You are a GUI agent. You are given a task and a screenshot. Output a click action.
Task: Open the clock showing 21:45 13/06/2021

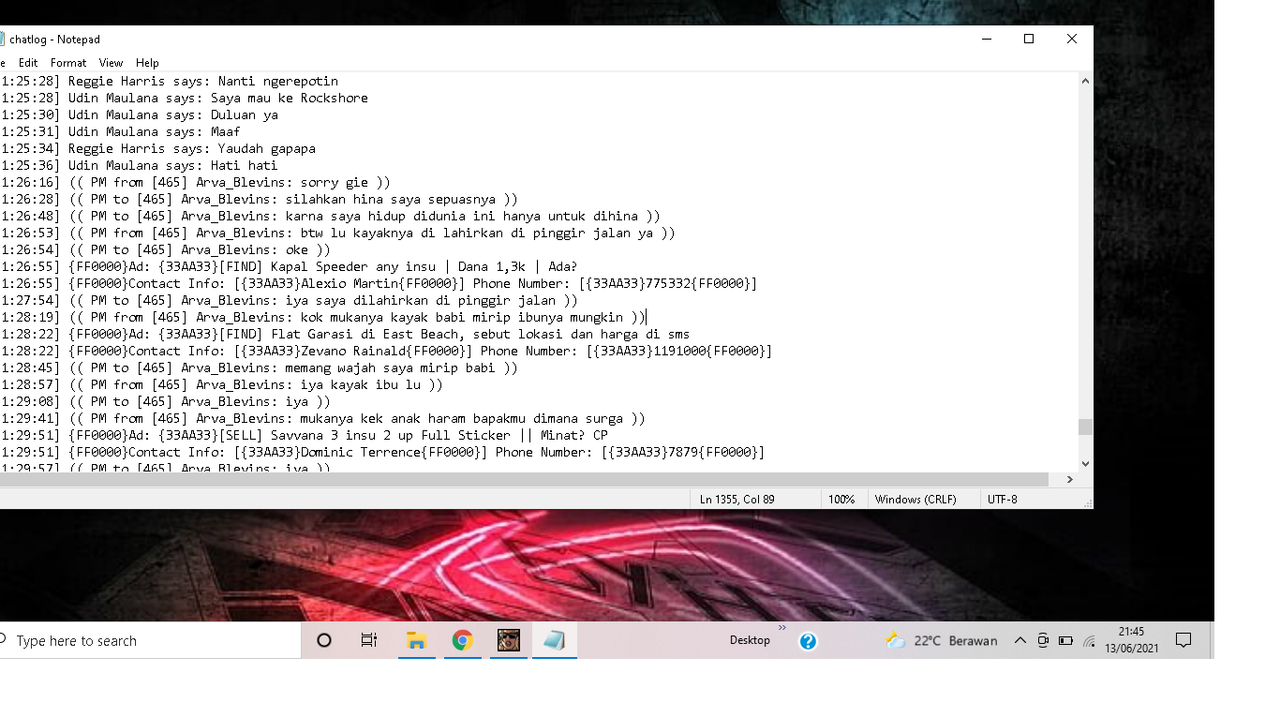pyautogui.click(x=1131, y=641)
